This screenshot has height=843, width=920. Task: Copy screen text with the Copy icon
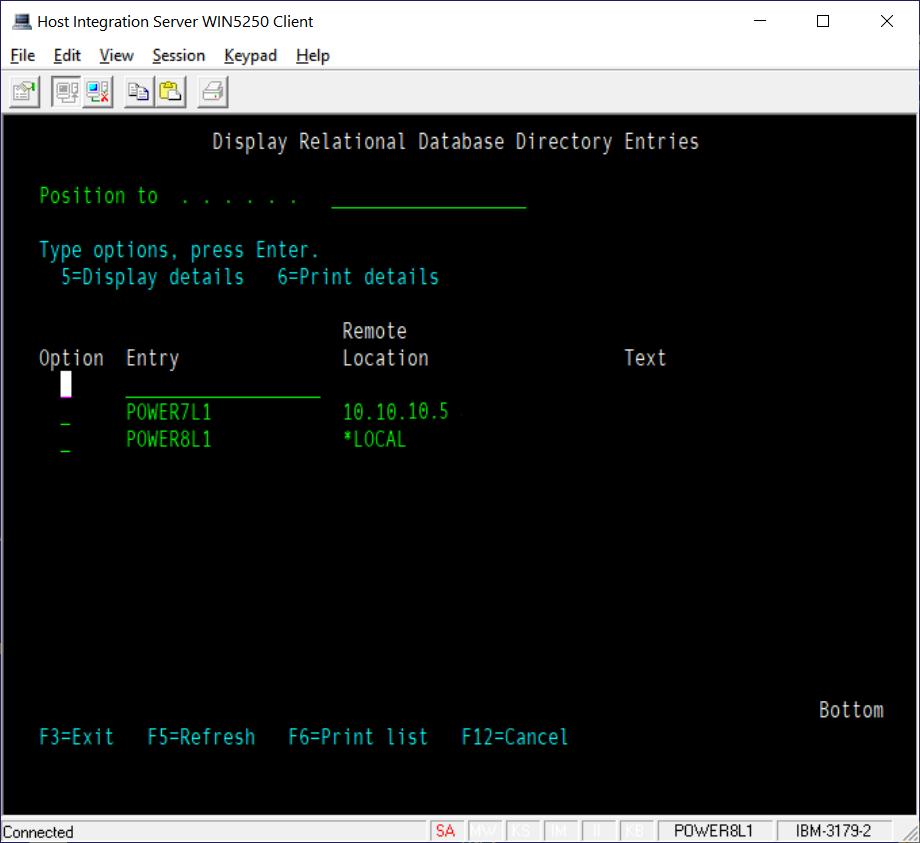point(137,91)
